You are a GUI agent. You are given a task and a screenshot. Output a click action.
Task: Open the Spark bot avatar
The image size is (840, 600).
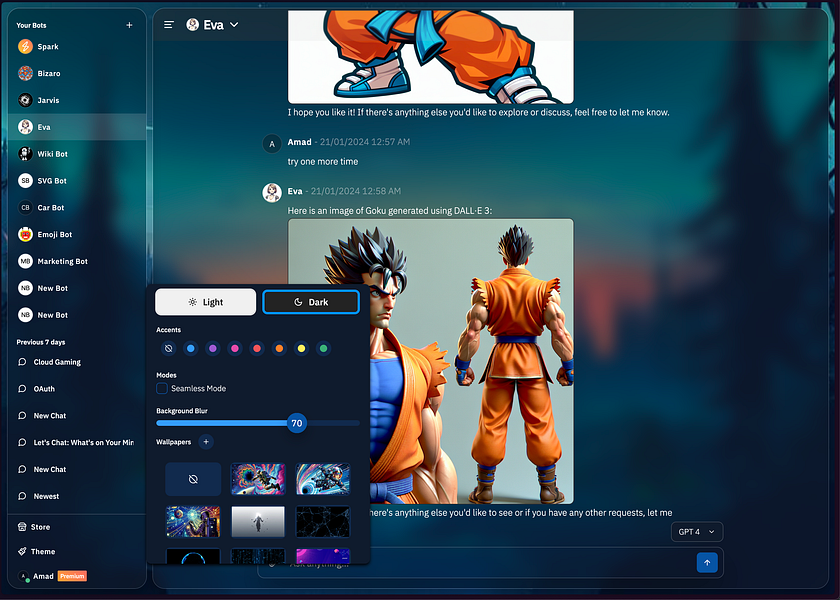tap(25, 47)
